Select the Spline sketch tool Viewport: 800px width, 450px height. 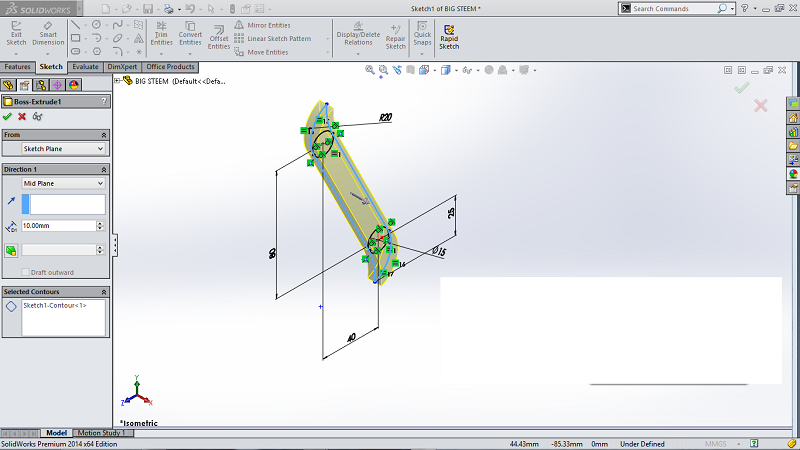pyautogui.click(x=117, y=24)
